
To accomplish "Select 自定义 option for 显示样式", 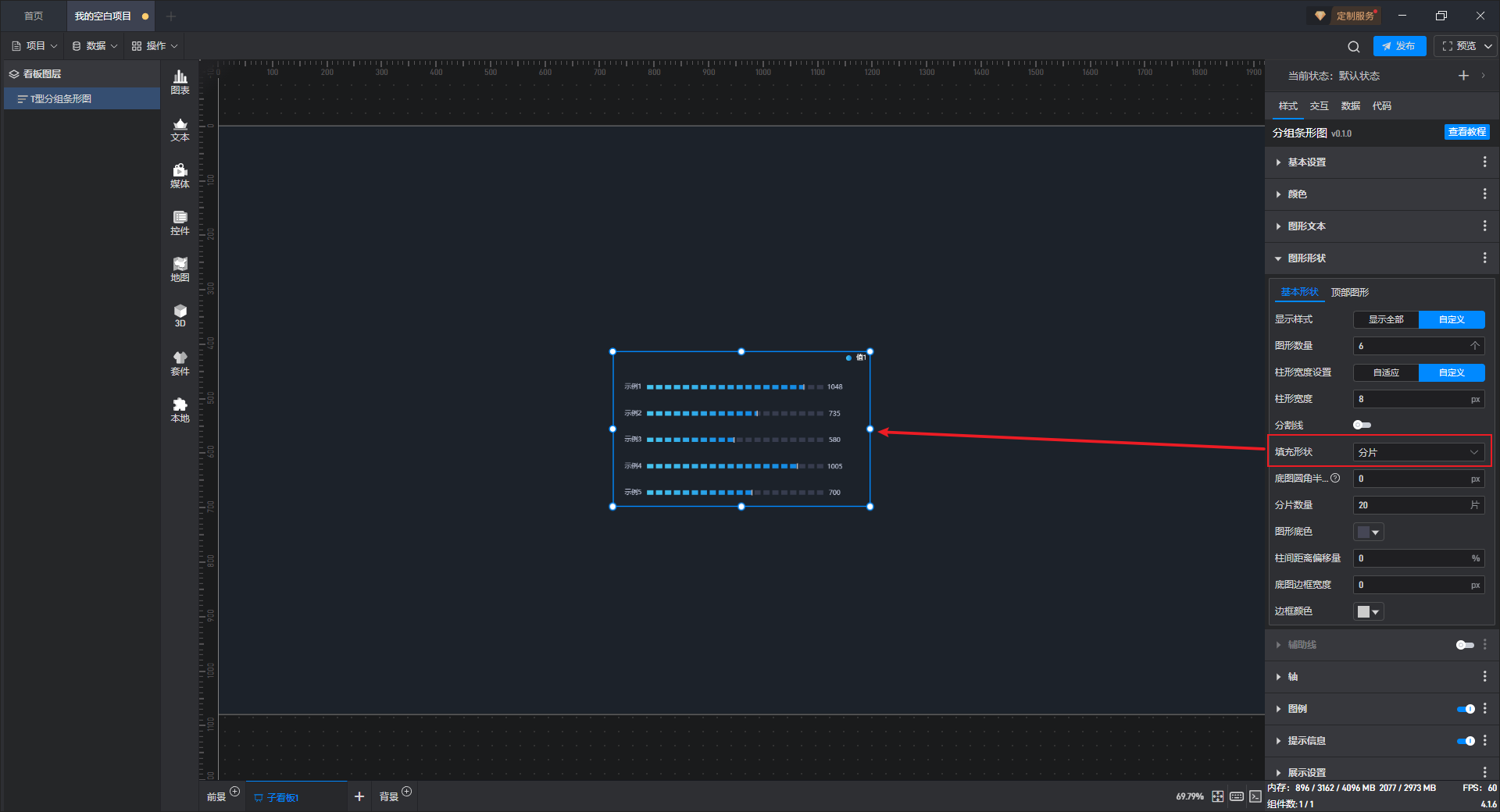I will click(x=1452, y=319).
